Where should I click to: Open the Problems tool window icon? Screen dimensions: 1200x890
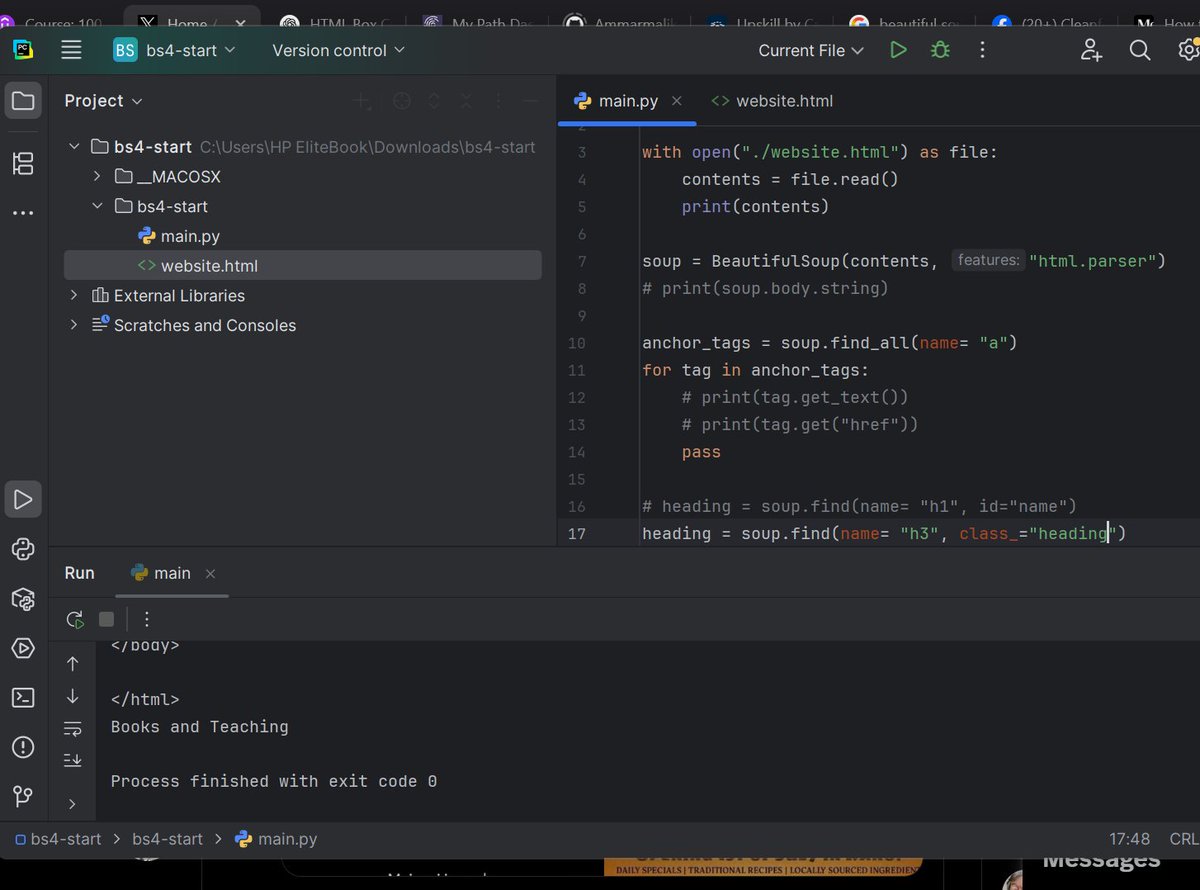[x=23, y=747]
